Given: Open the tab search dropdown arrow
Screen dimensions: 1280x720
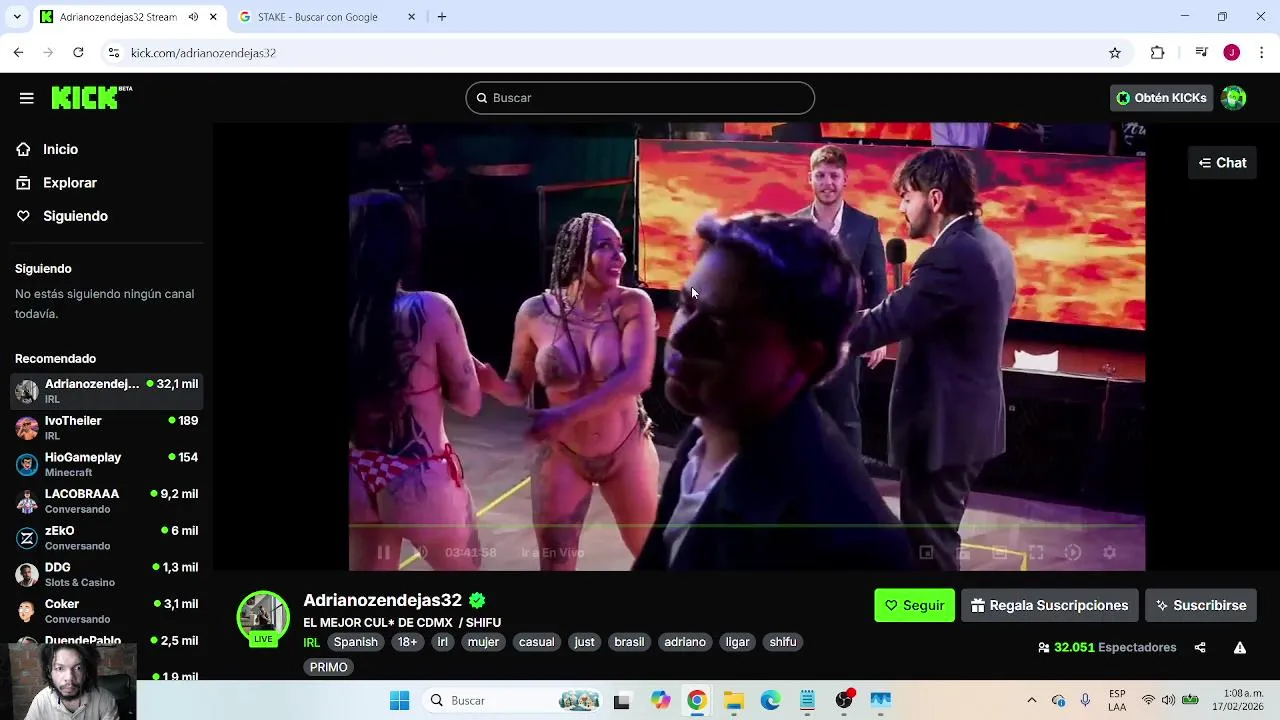Looking at the screenshot, I should pos(17,17).
